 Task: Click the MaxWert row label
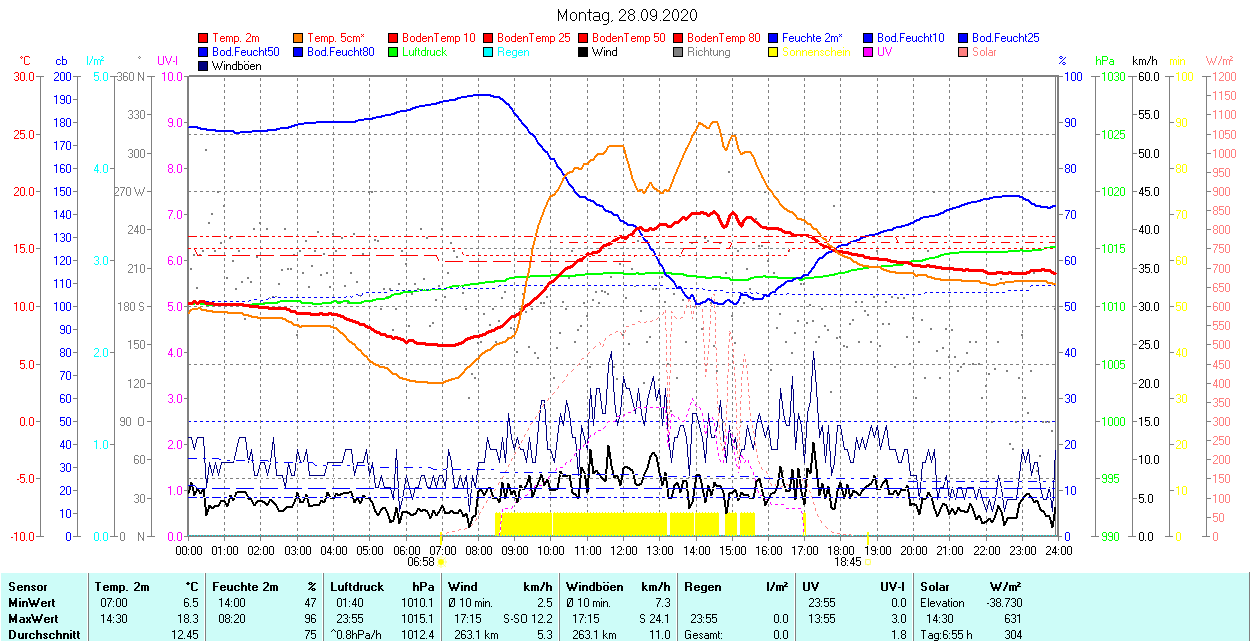pyautogui.click(x=33, y=618)
